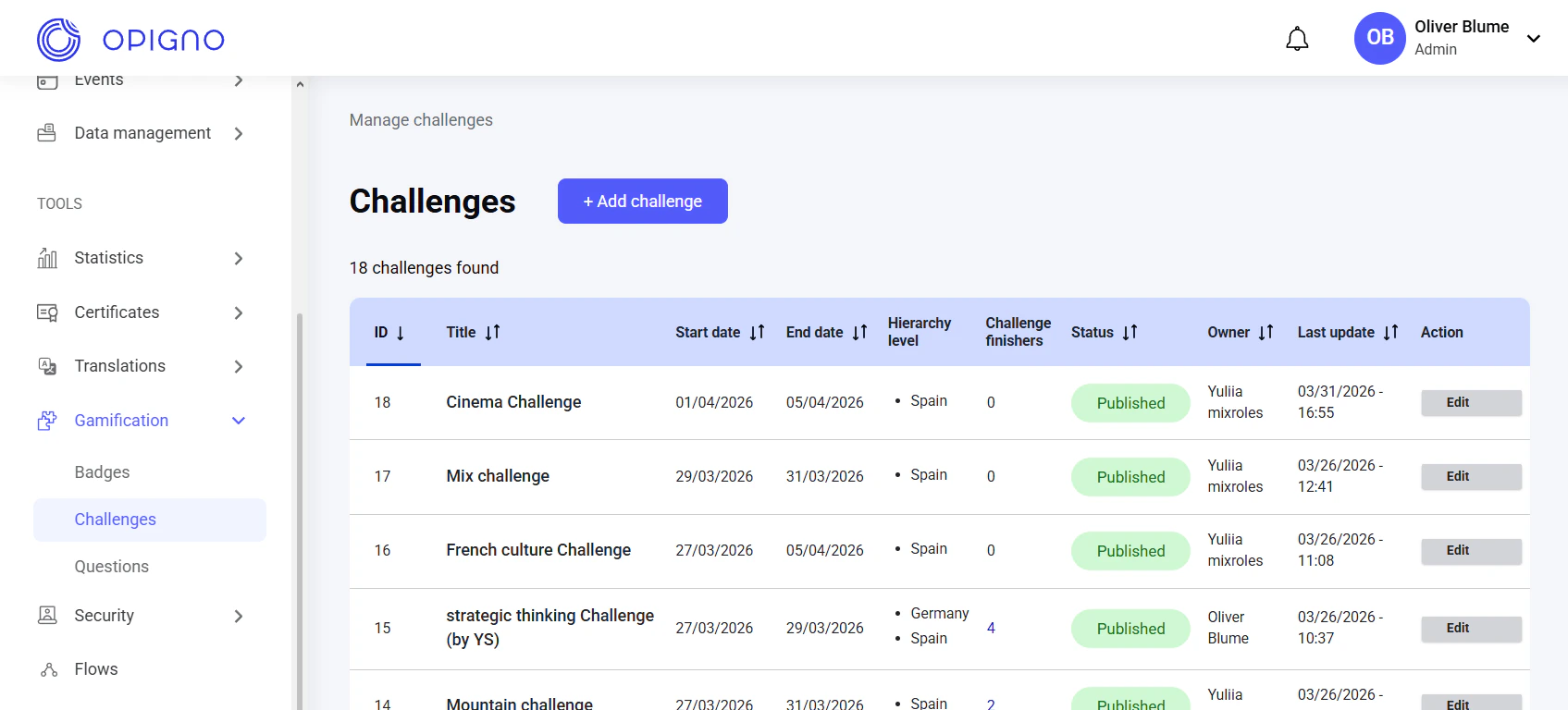1568x710 pixels.
Task: Edit strategic thinking Challenge row
Action: click(1471, 628)
